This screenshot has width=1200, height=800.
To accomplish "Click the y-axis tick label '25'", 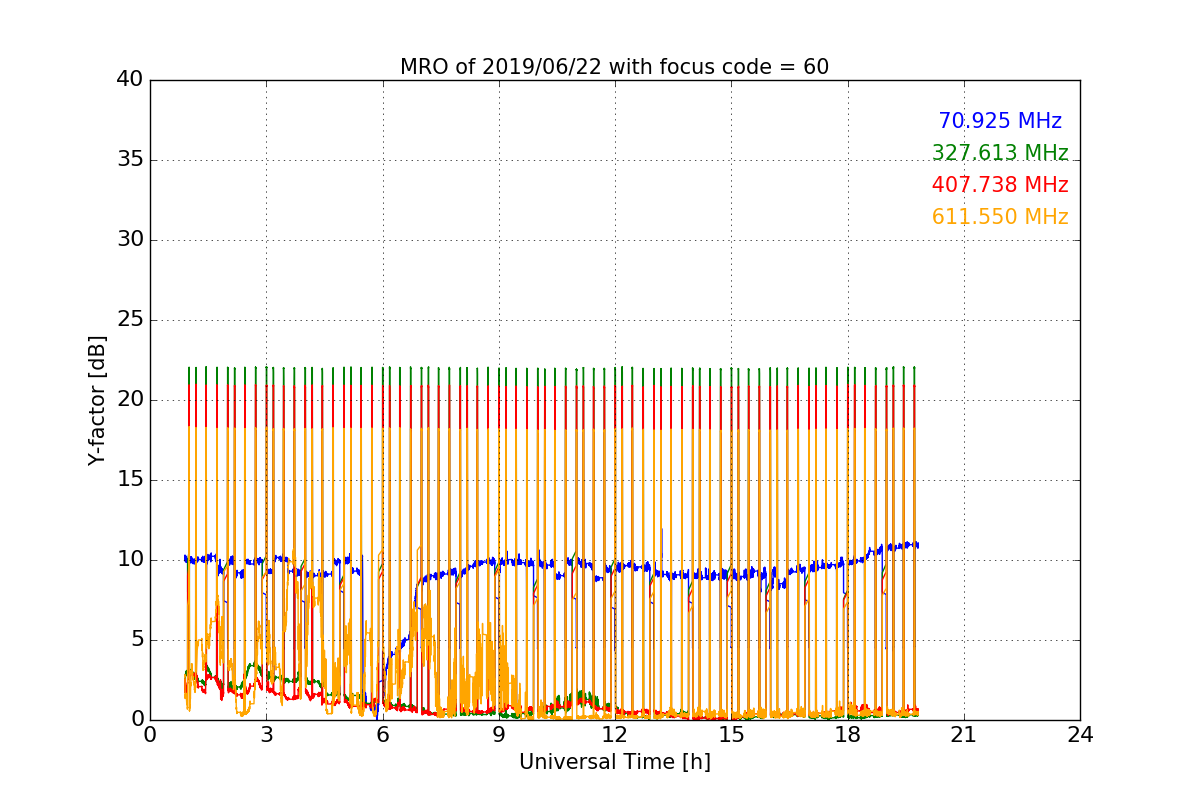I will click(x=128, y=320).
